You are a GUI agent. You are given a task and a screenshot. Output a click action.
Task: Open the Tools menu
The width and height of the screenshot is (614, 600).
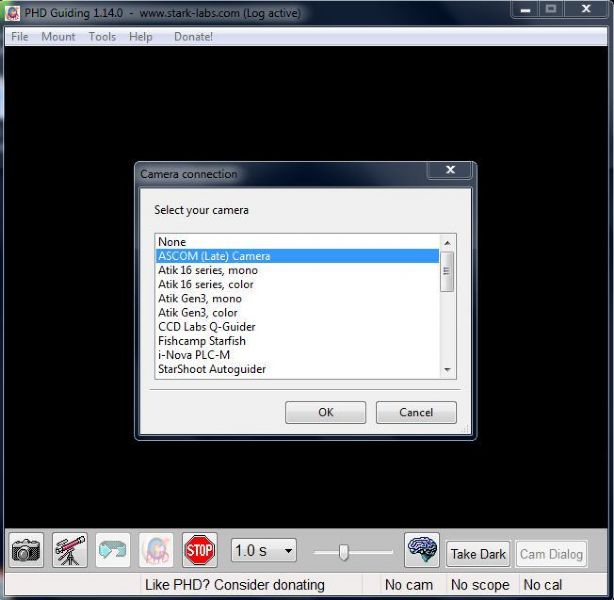point(102,37)
